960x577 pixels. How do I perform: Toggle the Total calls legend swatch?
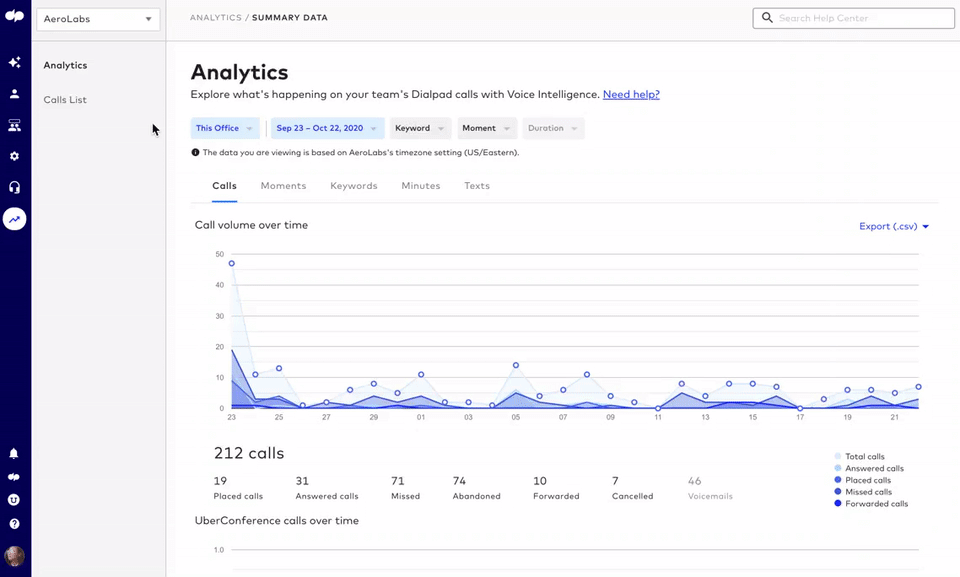[x=838, y=456]
